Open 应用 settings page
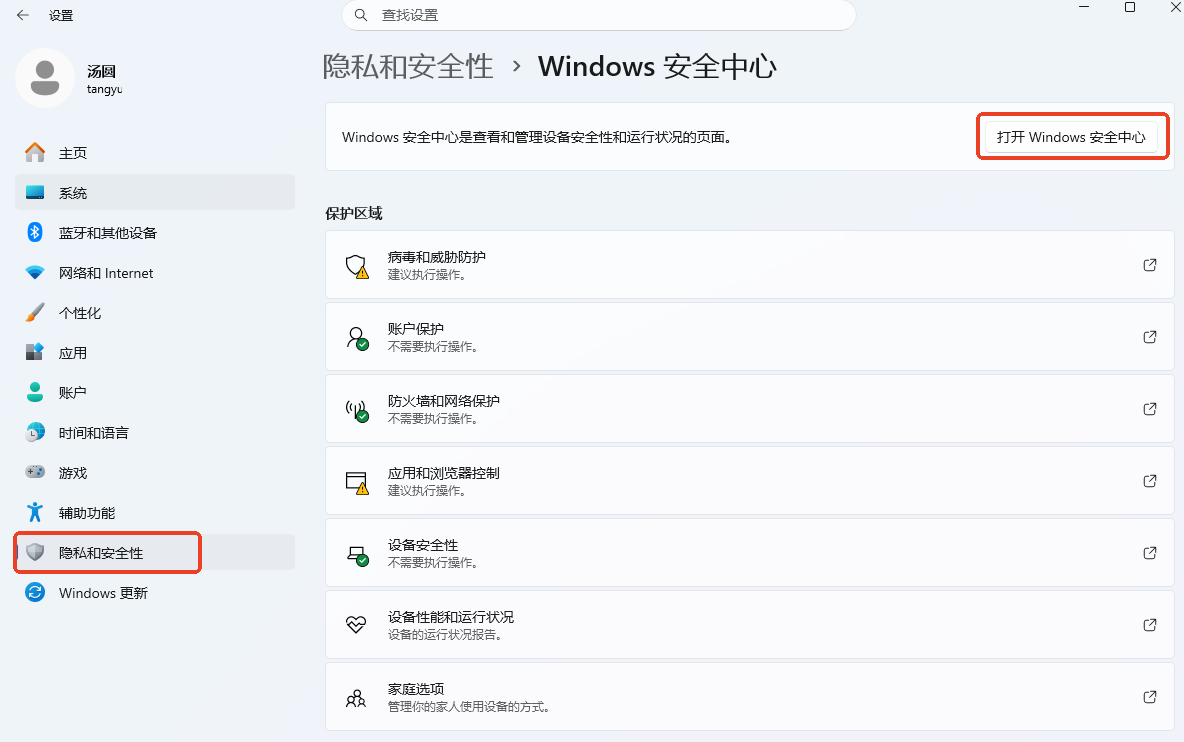This screenshot has width=1184, height=742. coord(155,353)
